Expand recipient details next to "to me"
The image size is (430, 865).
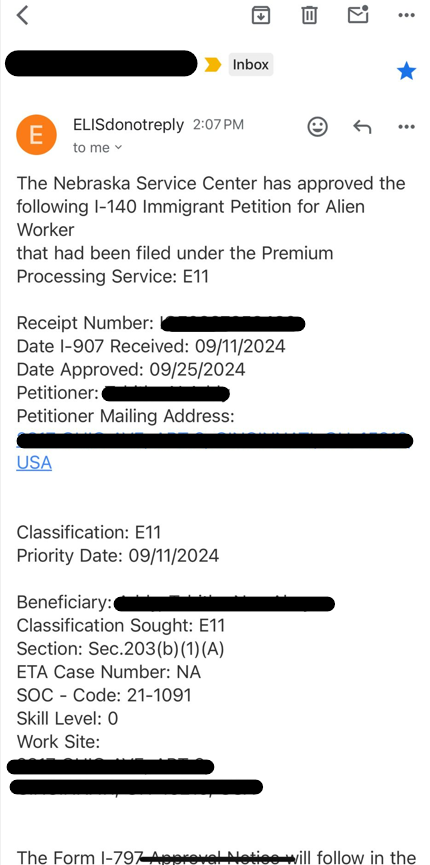pyautogui.click(x=97, y=148)
